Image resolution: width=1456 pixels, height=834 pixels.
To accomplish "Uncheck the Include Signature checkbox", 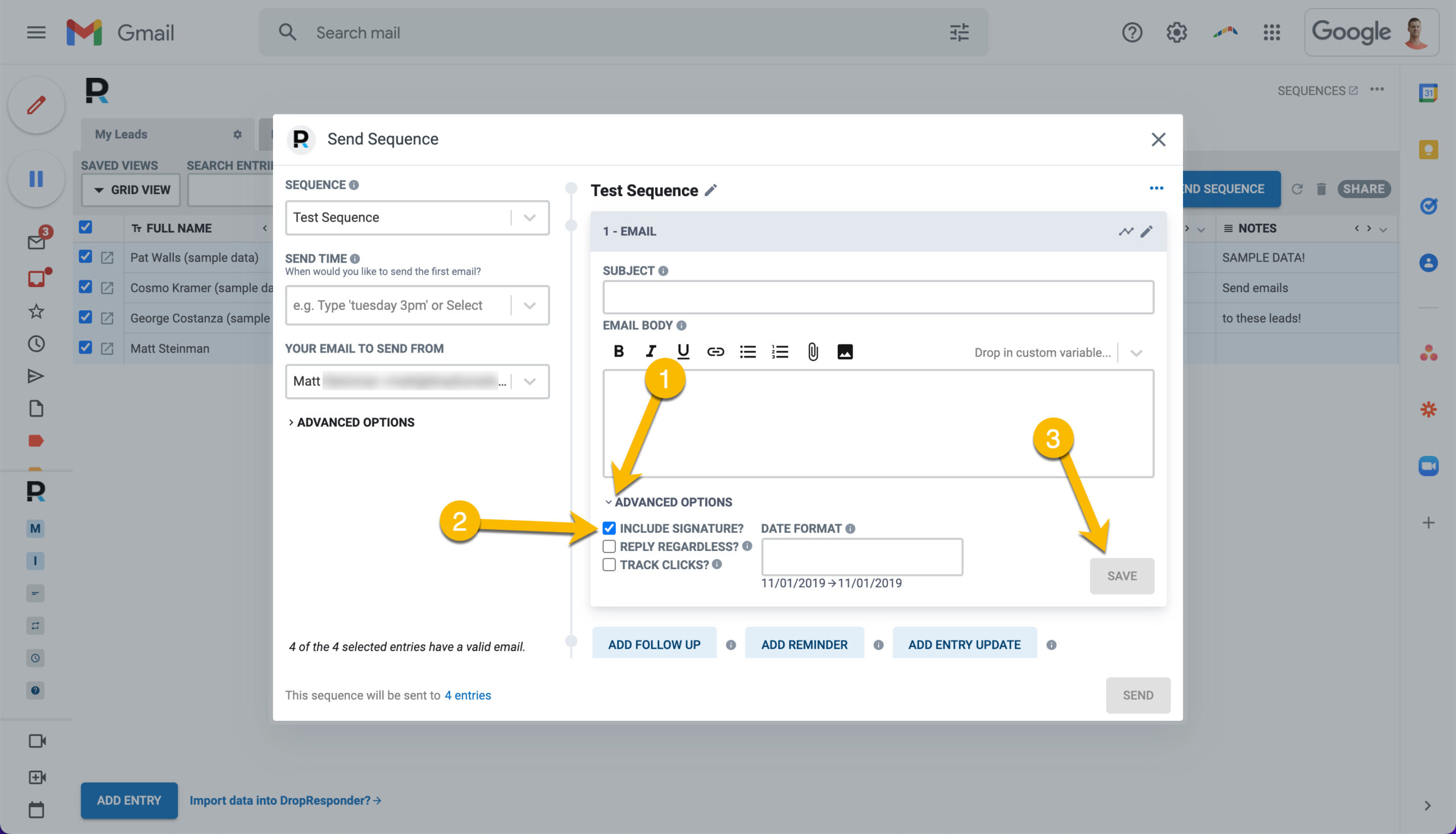I will point(609,528).
